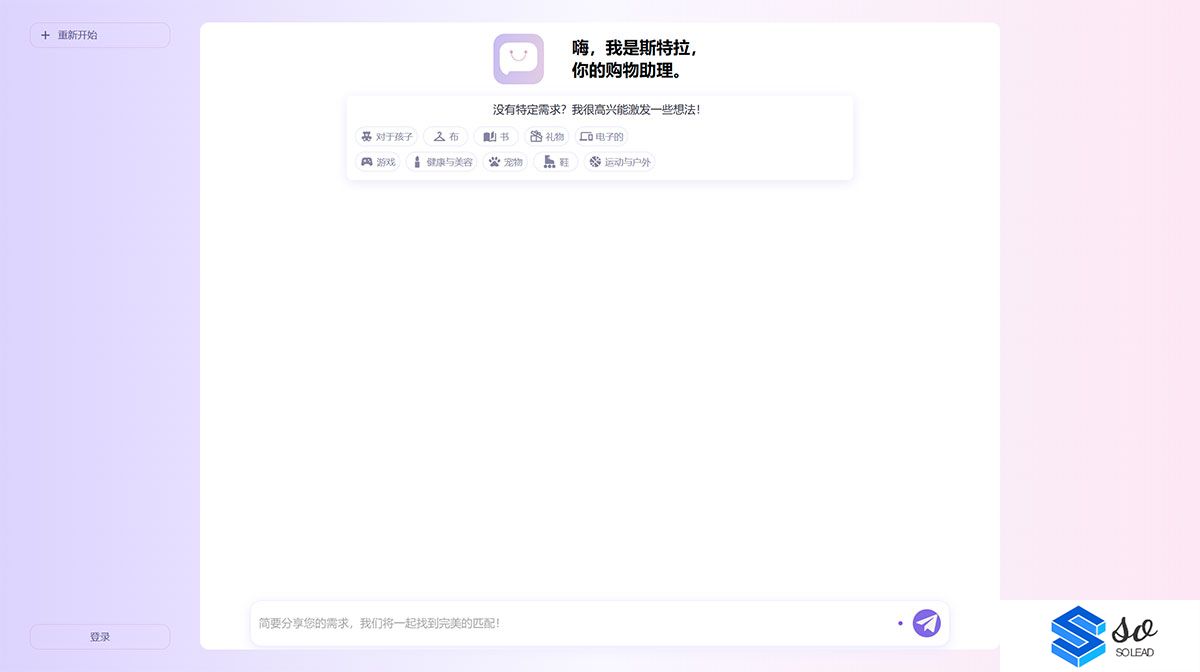The width and height of the screenshot is (1200, 672).
Task: Click the shopping assistant chat-bag logo
Action: (518, 59)
